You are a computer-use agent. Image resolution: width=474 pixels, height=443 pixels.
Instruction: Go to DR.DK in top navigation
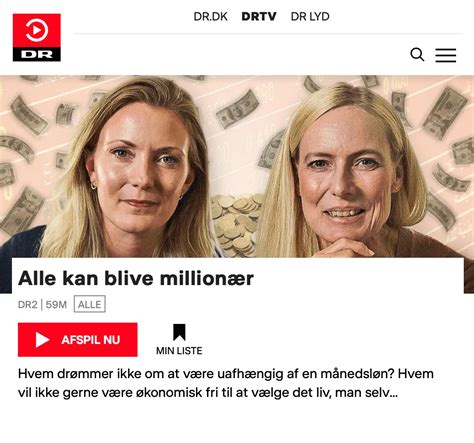(210, 16)
